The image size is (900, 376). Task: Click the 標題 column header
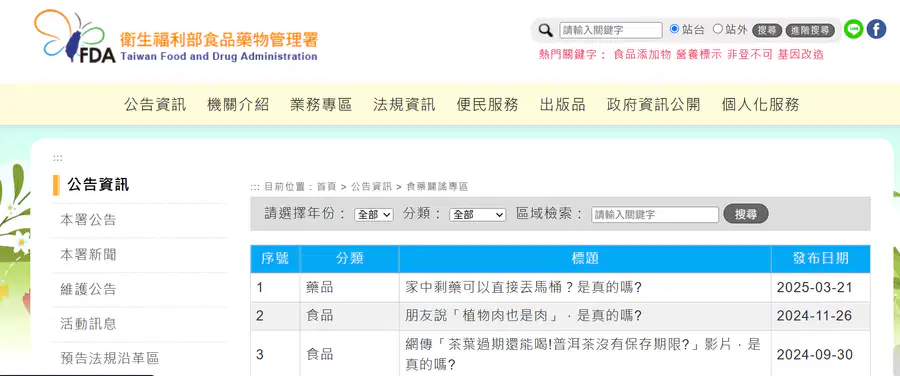[585, 258]
